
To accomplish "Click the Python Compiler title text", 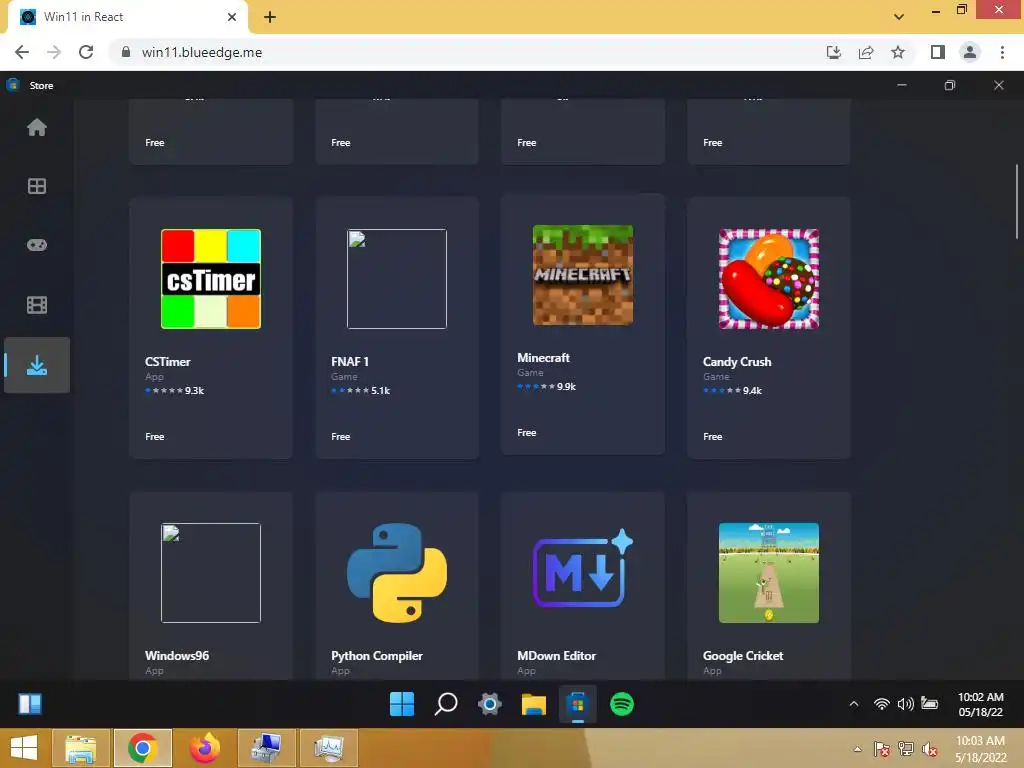I will [x=377, y=656].
